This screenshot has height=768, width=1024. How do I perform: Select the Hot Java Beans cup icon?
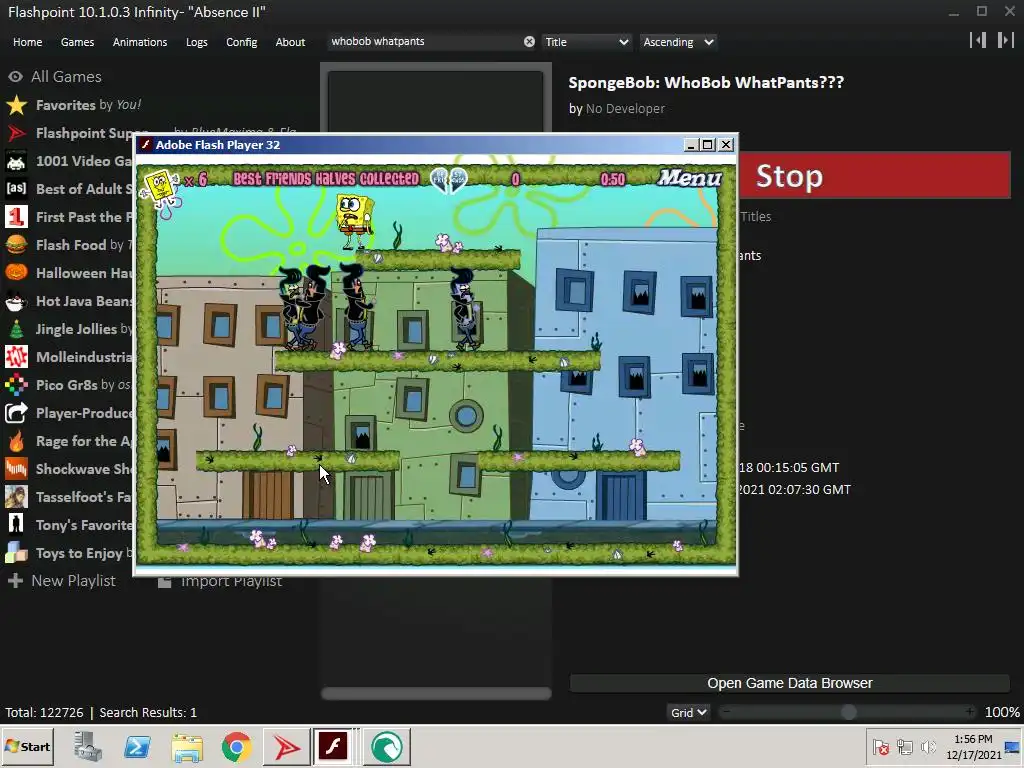[x=16, y=301]
